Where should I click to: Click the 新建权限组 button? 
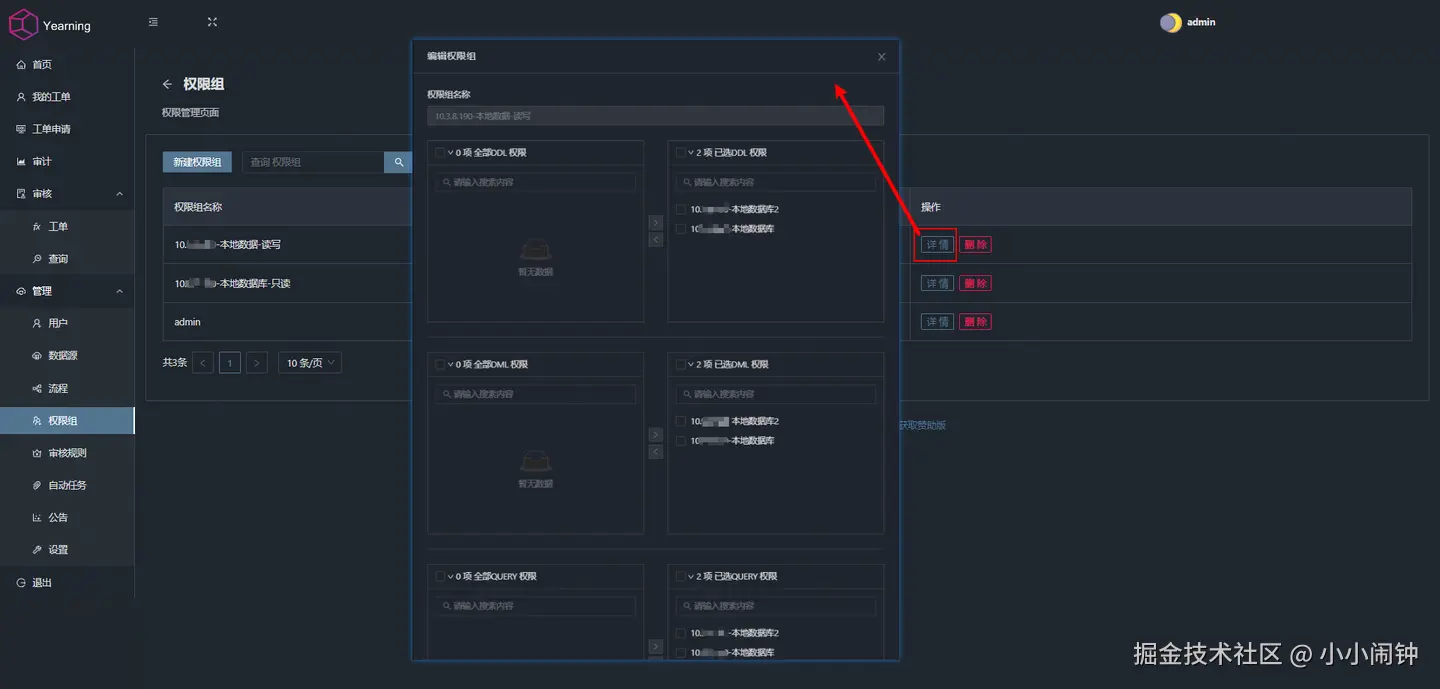tap(198, 162)
